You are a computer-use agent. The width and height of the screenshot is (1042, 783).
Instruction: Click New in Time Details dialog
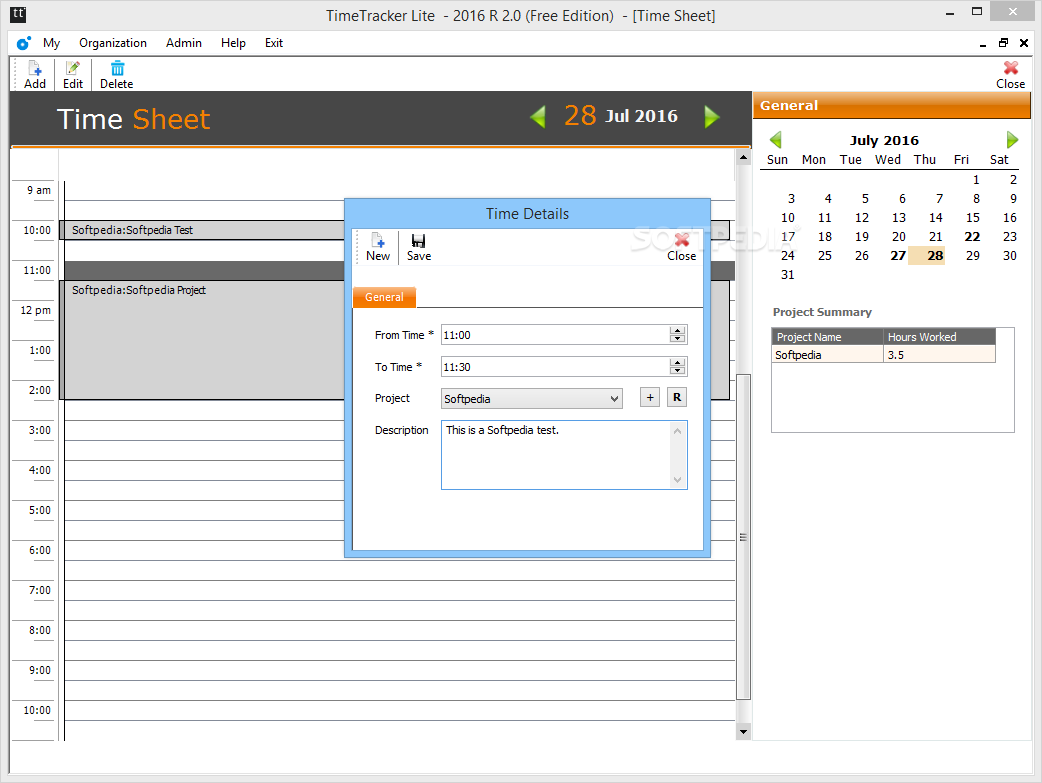tap(378, 247)
